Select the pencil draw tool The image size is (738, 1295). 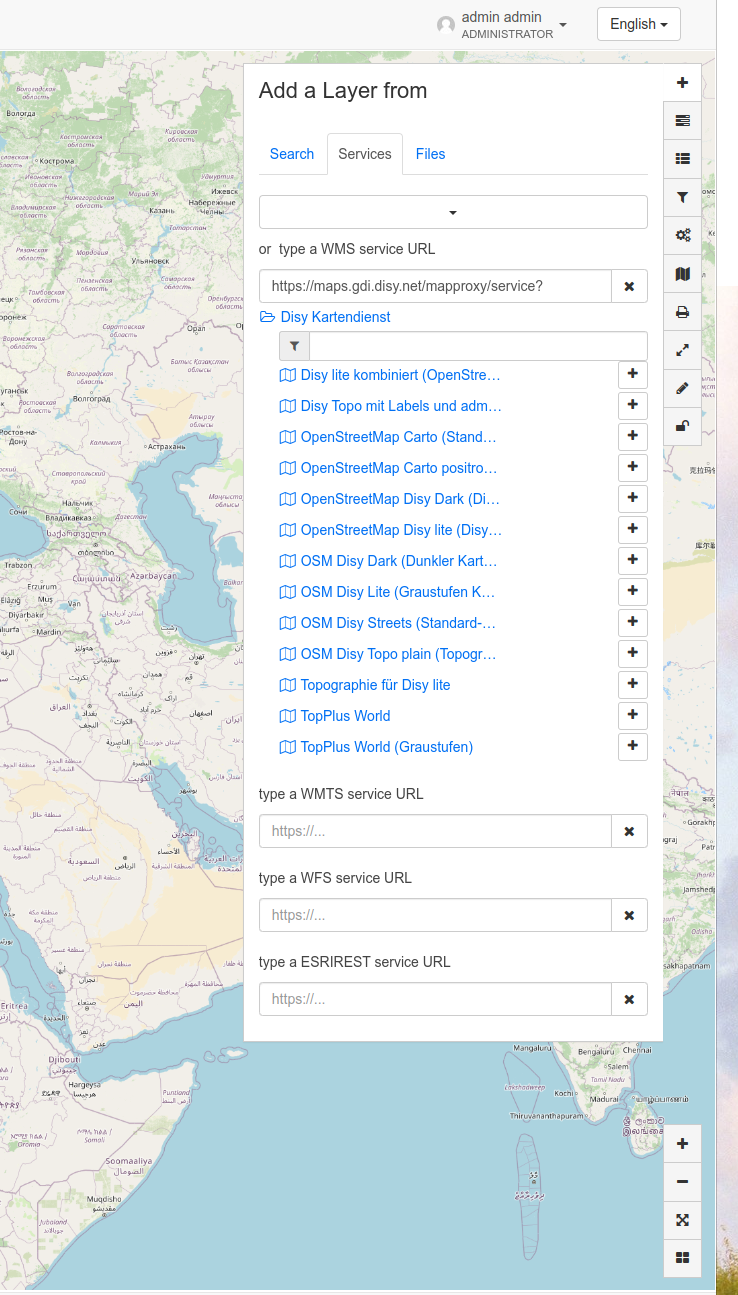682,388
